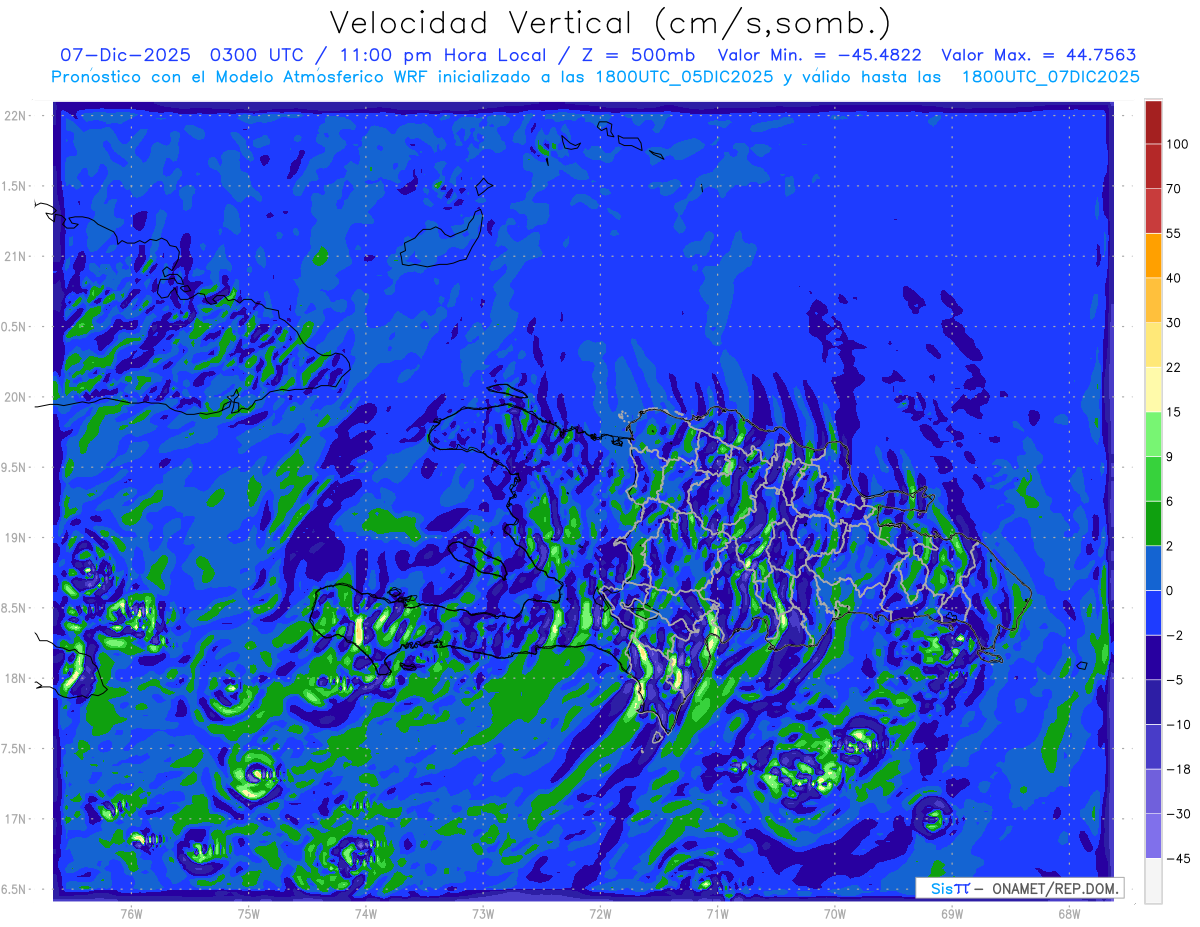Image resolution: width=1200 pixels, height=927 pixels.
Task: Select the latitude label '20N'
Action: pos(14,397)
